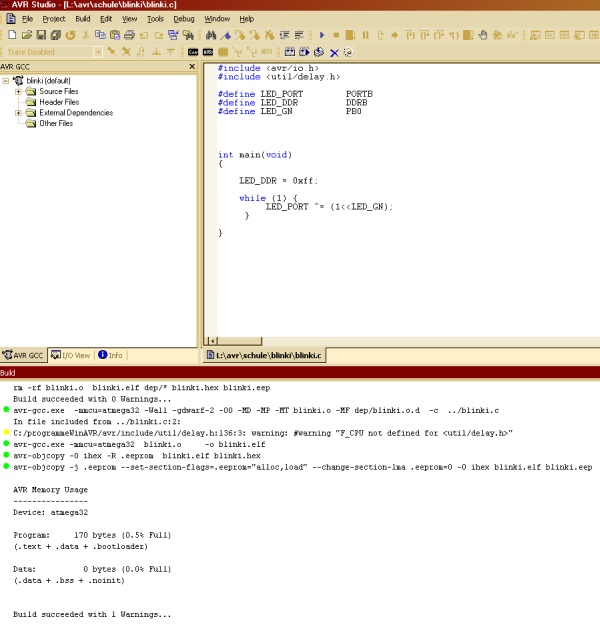The image size is (600, 635).
Task: Open the Help menu
Action: tap(247, 19)
